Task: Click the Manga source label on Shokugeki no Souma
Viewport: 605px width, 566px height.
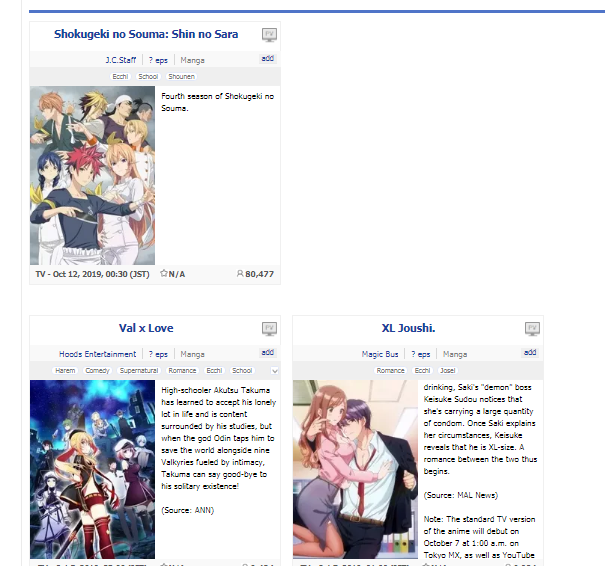Action: coord(193,60)
